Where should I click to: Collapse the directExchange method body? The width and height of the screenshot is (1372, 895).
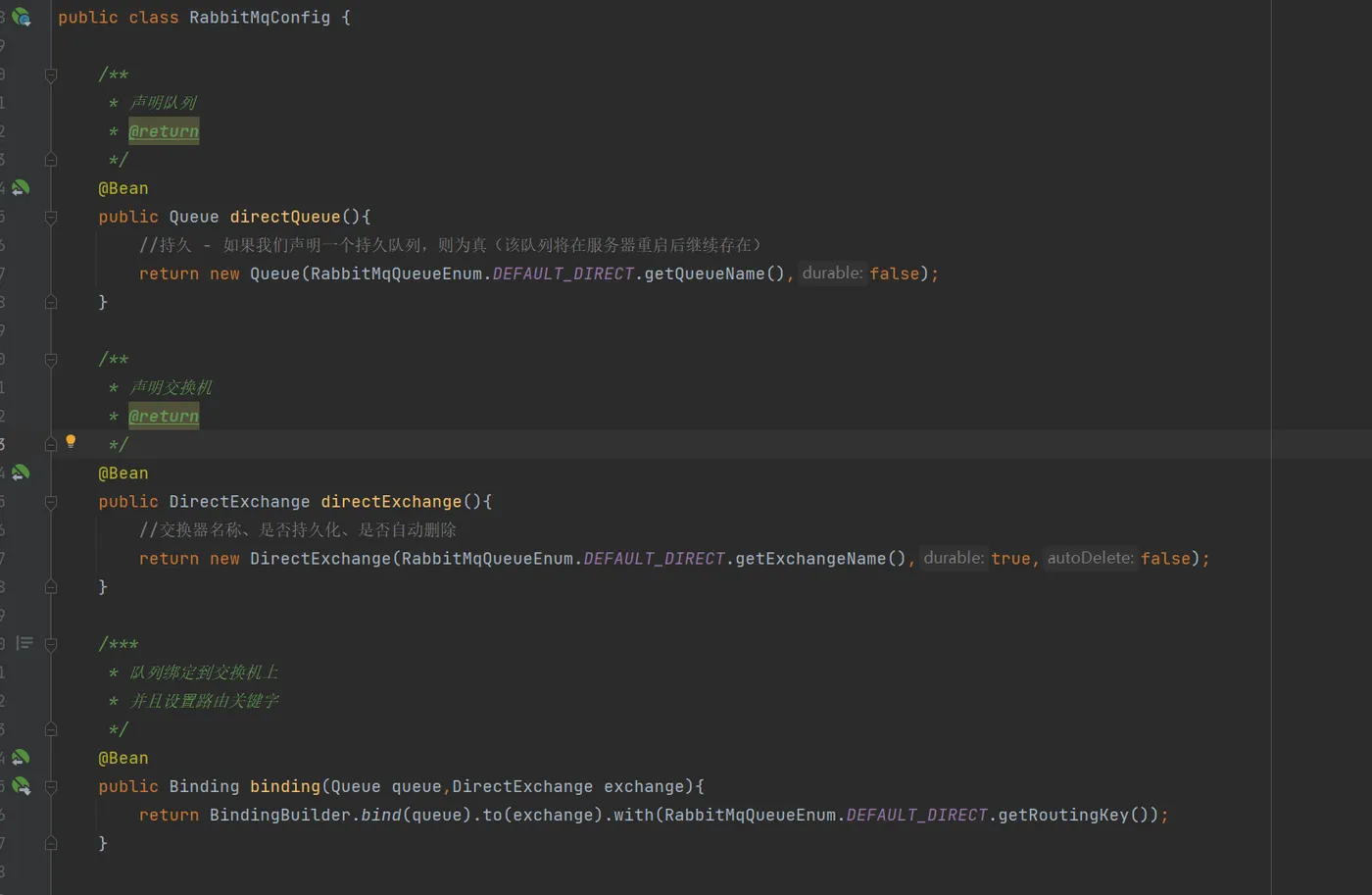tap(51, 502)
